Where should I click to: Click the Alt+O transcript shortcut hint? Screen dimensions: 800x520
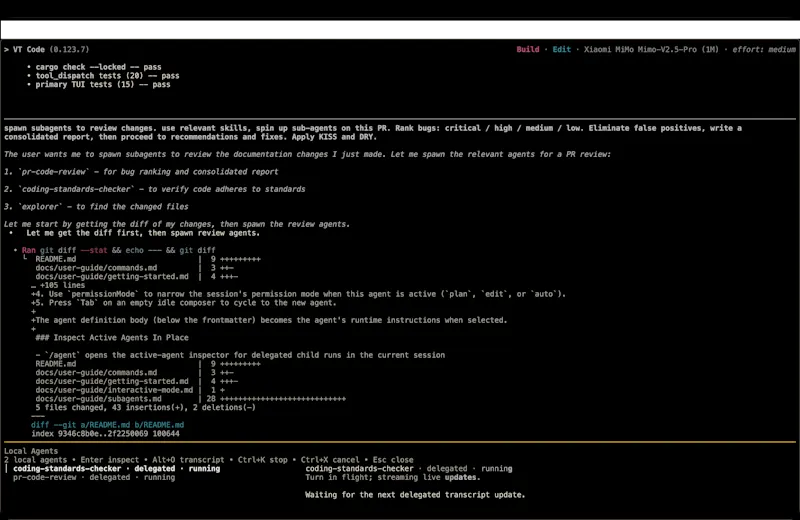click(188, 460)
